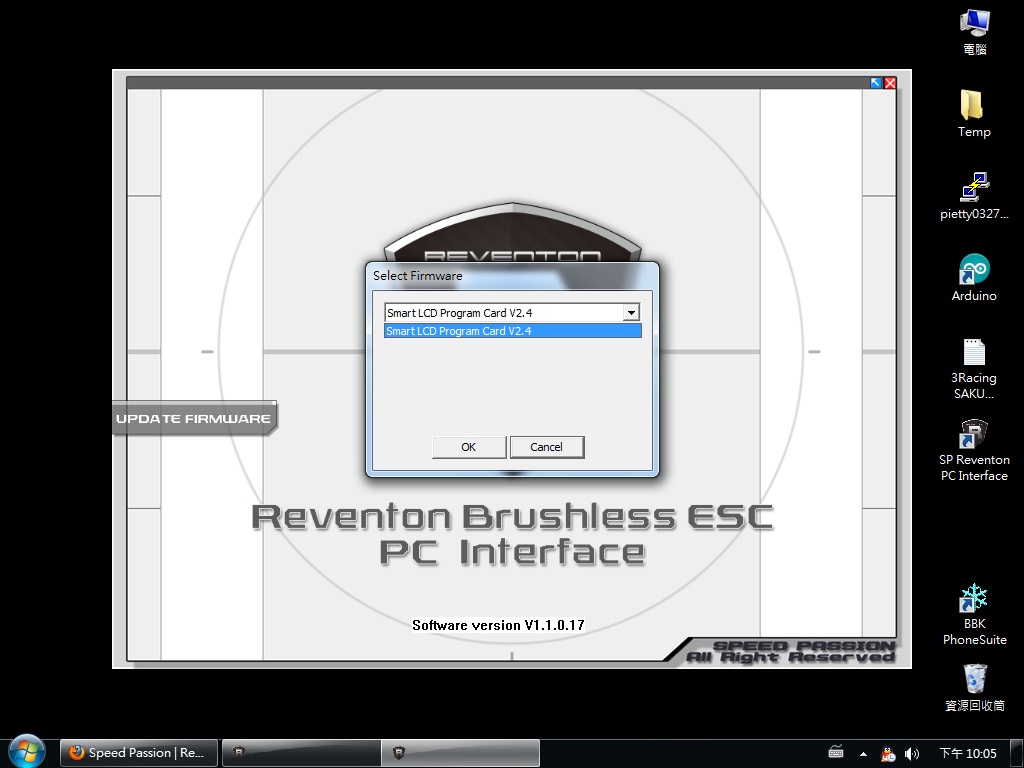1024x768 pixels.
Task: Click the darker inactive Reventon taskbar button
Action: (x=302, y=753)
